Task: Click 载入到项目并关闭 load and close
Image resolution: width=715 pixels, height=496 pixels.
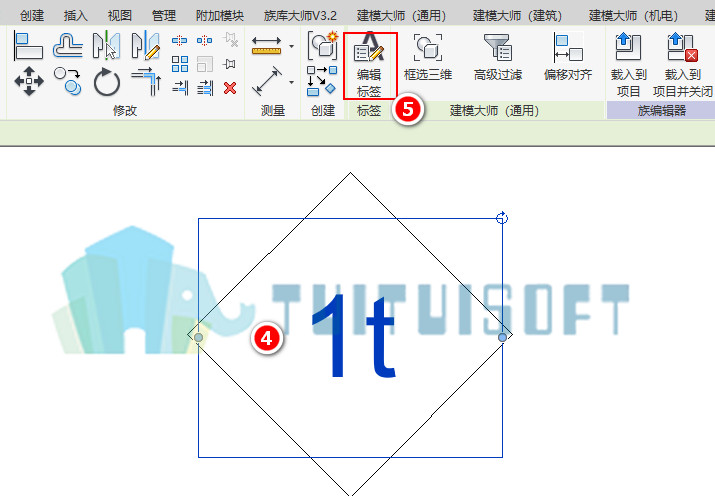Action: 683,65
